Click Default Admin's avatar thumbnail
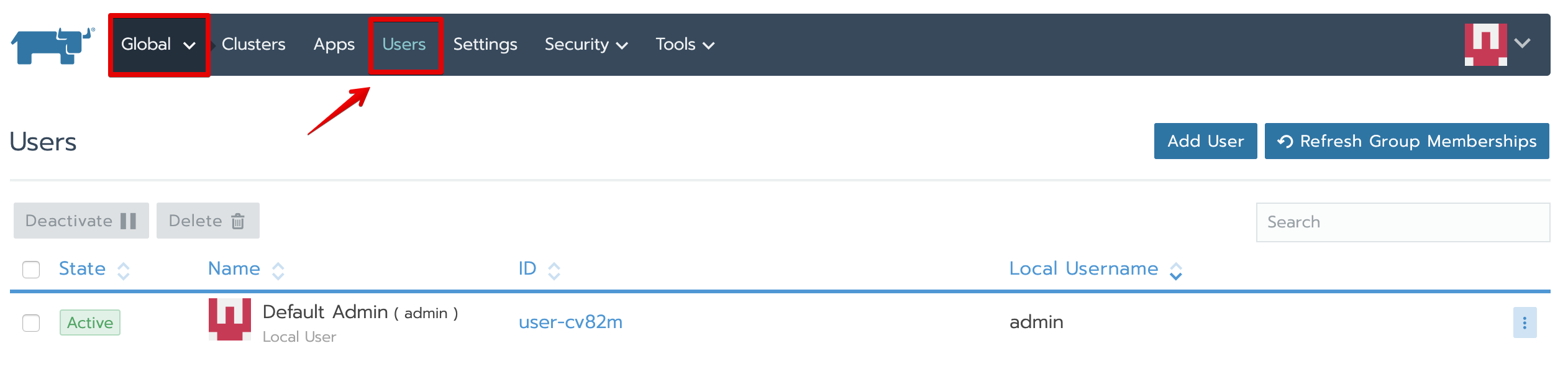Viewport: 1568px width, 384px height. 229,319
